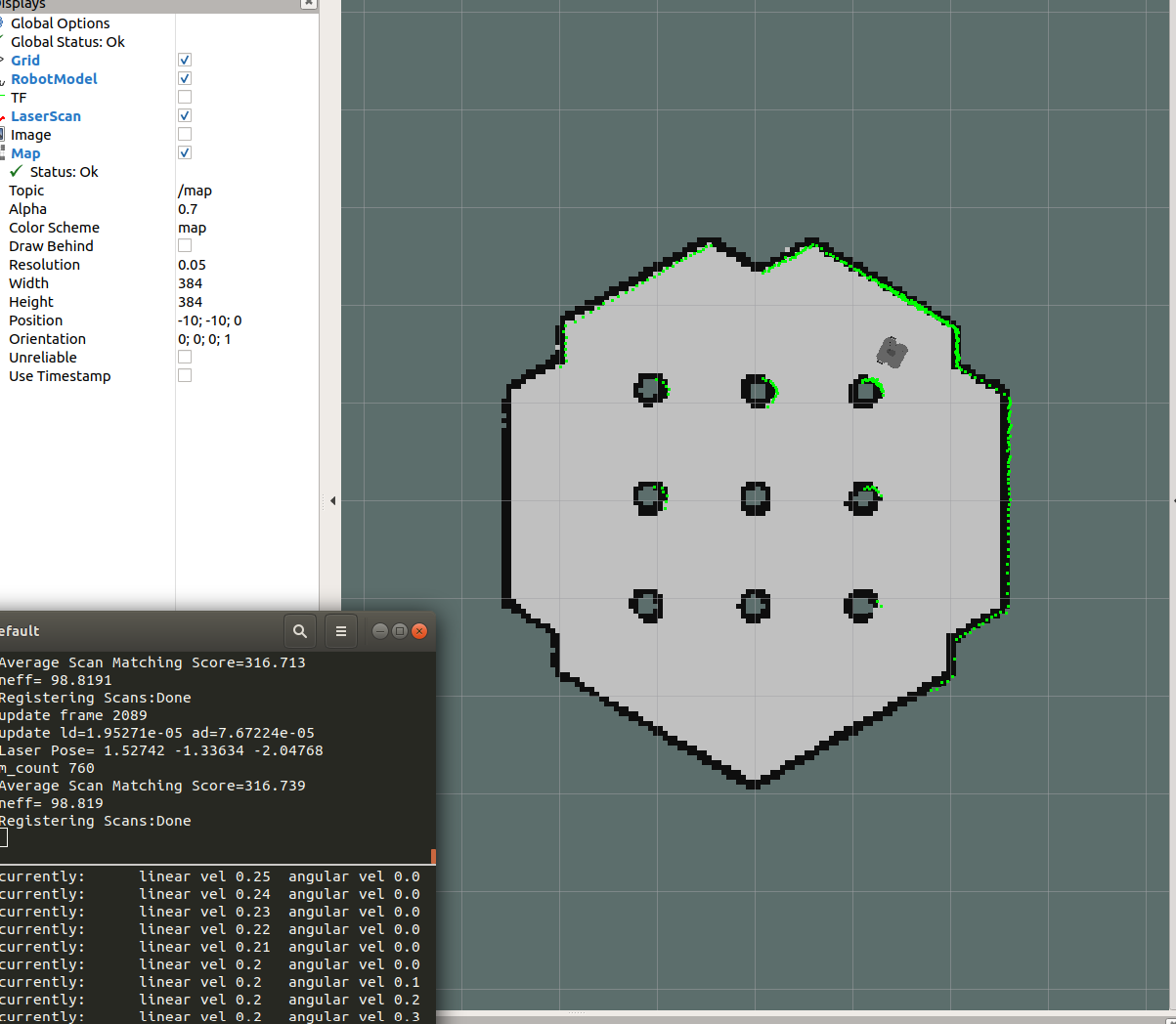
Task: Click the Resolution value 0.05
Action: tap(247, 265)
